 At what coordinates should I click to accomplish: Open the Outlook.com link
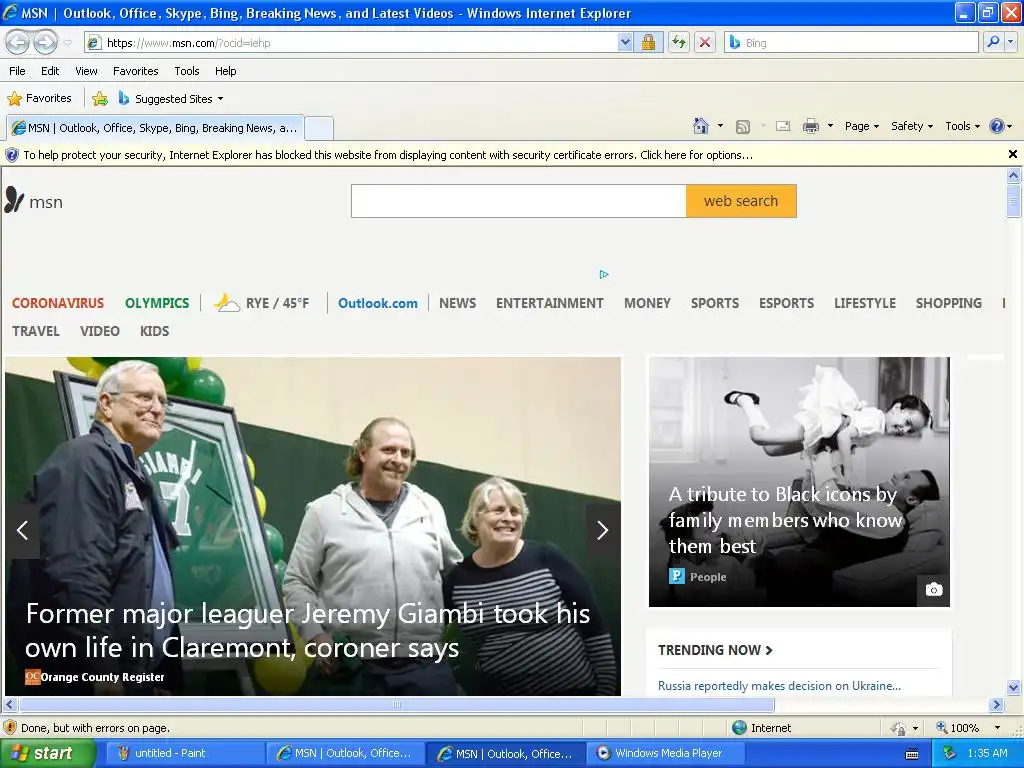(x=377, y=303)
